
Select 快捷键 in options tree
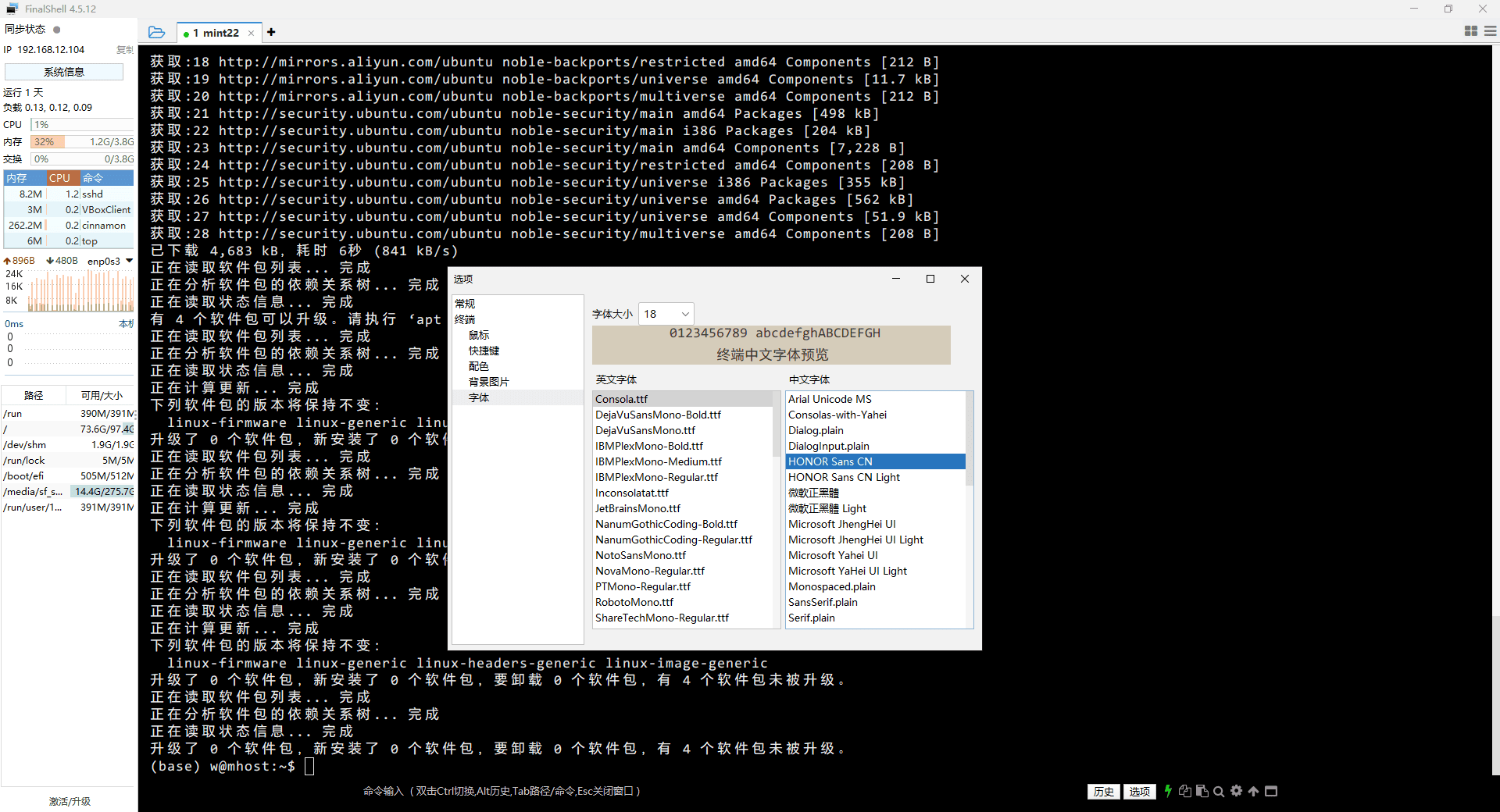[x=484, y=351]
